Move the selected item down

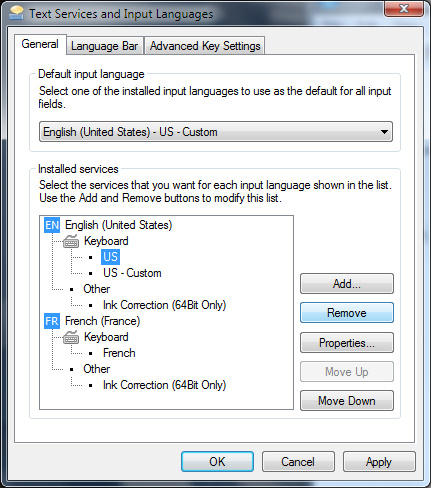[347, 400]
